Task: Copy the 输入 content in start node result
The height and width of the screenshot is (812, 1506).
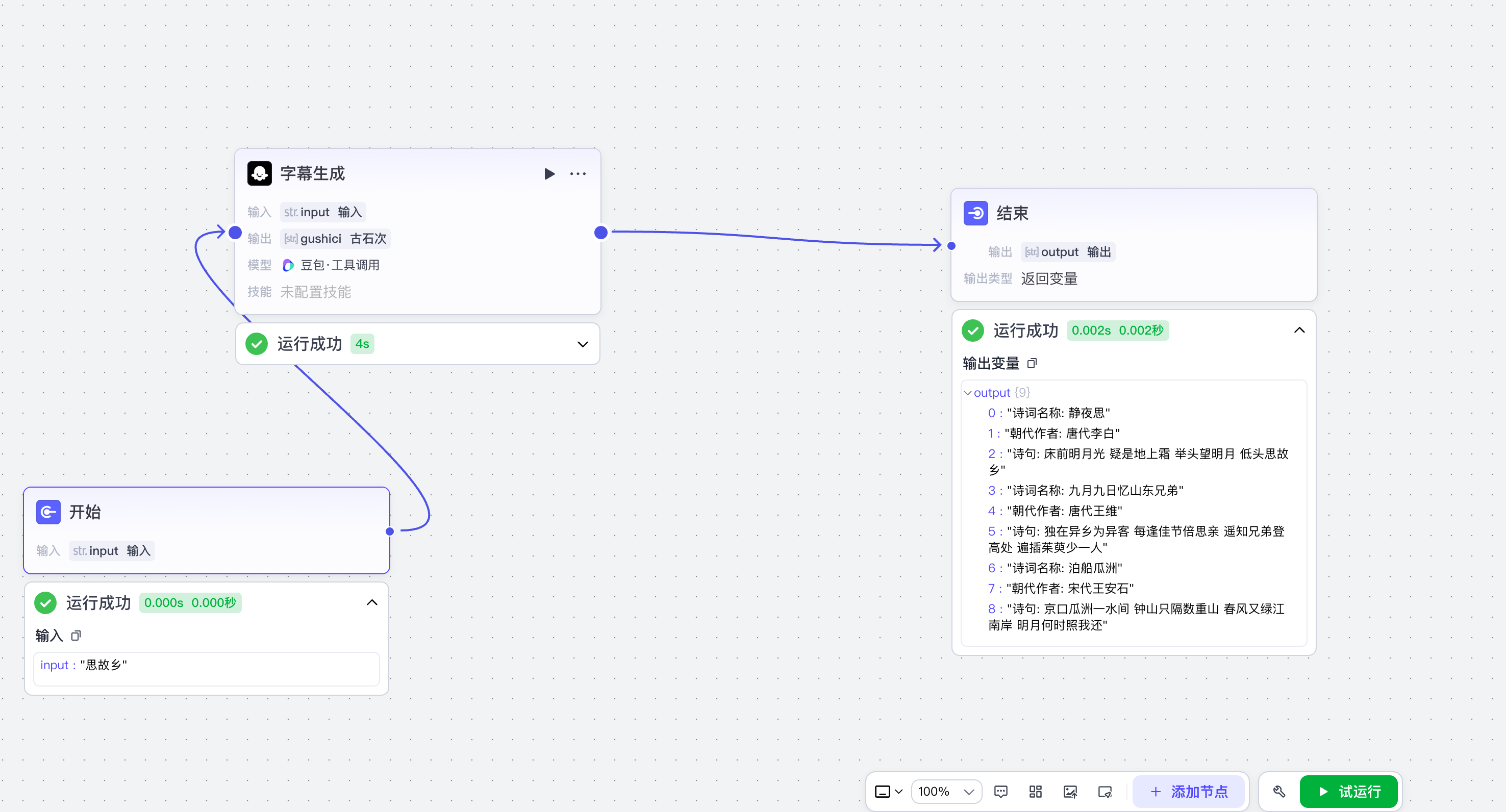Action: (76, 636)
